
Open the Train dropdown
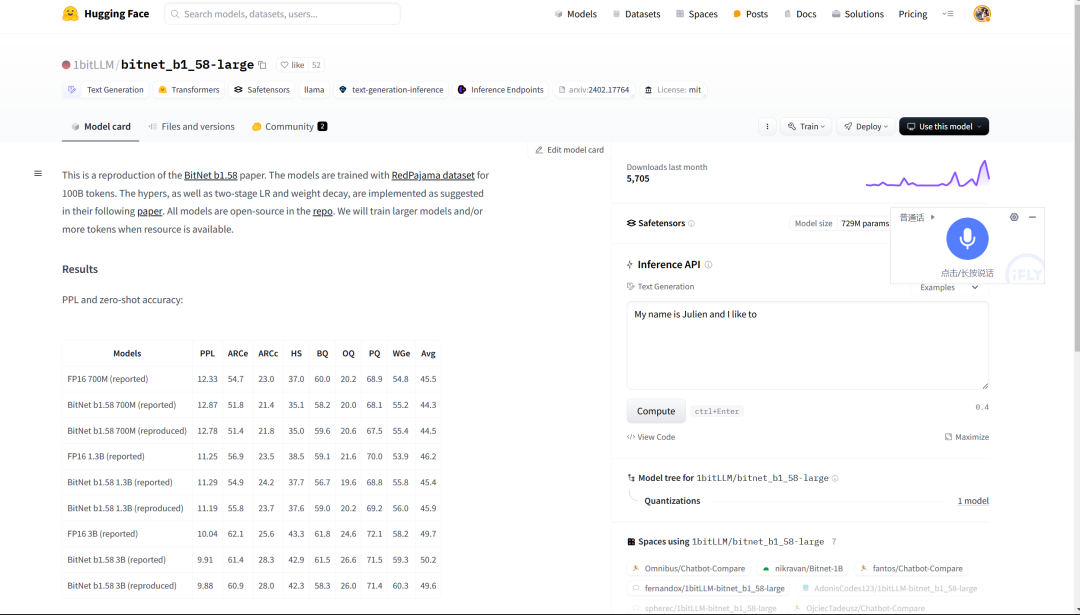tap(806, 126)
